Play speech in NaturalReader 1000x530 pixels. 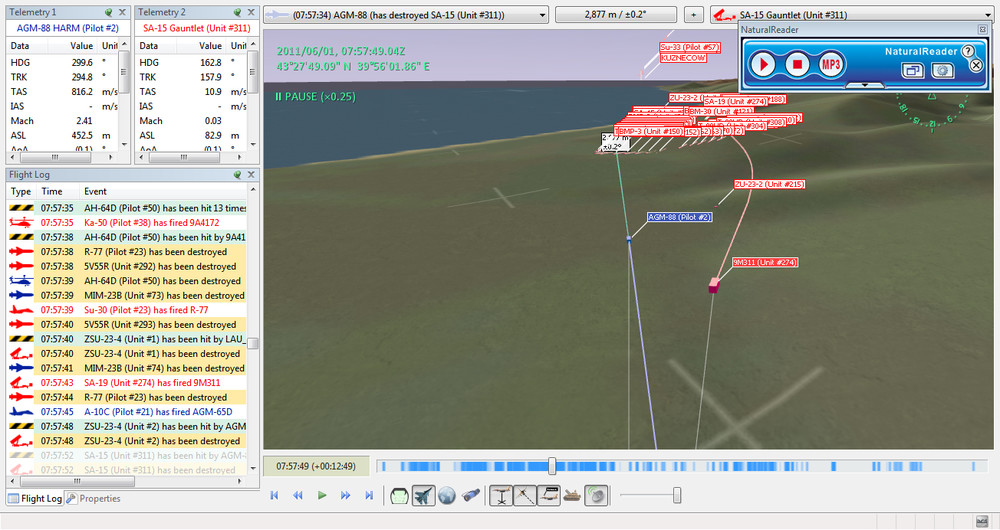(x=762, y=64)
